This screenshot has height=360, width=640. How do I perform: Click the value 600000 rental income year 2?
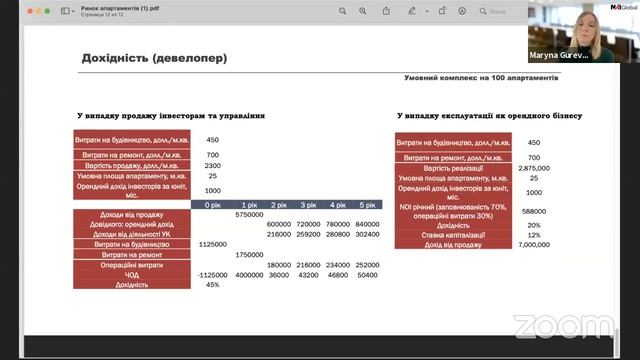279,224
